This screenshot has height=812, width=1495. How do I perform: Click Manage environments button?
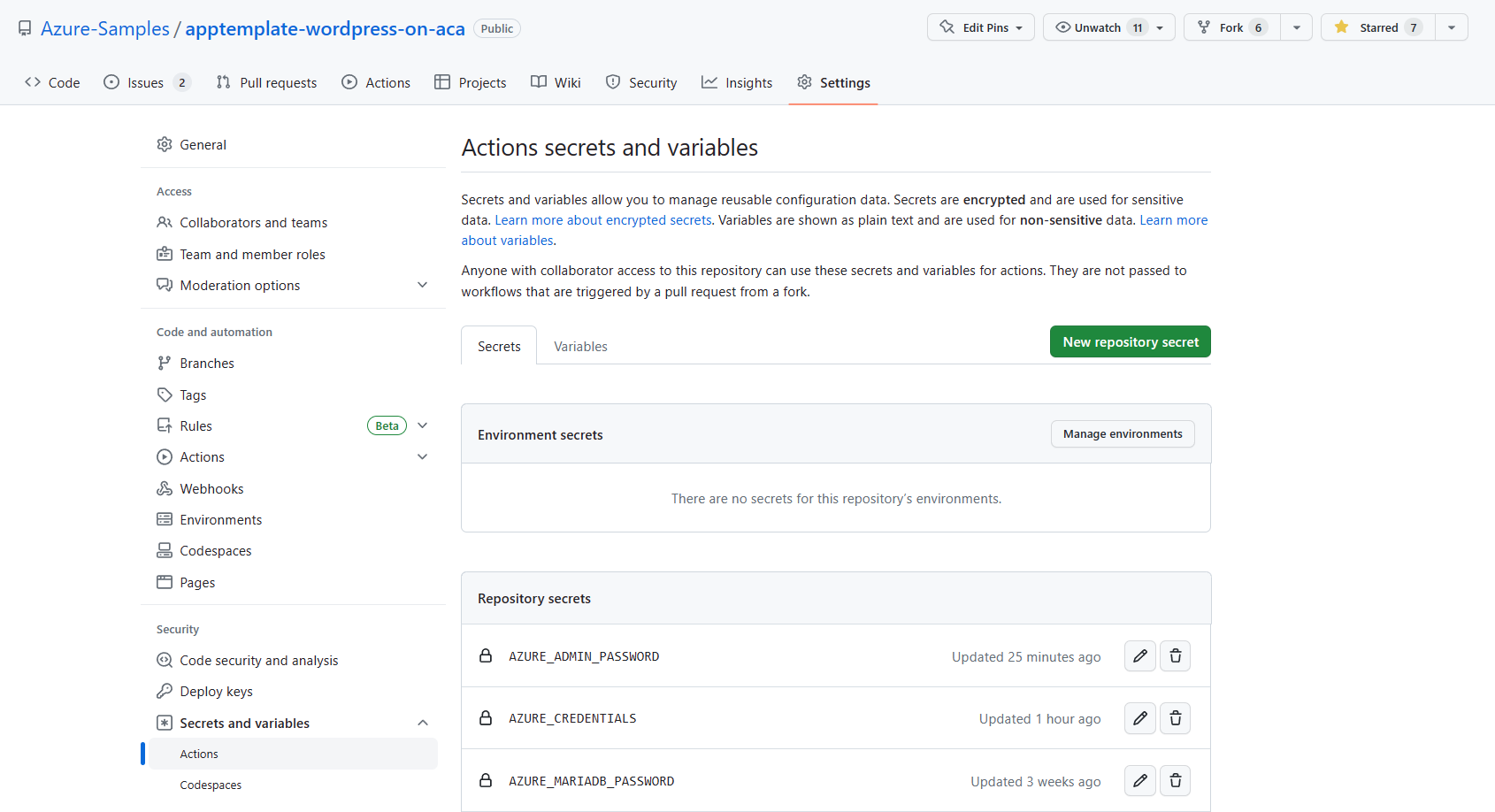[1122, 434]
